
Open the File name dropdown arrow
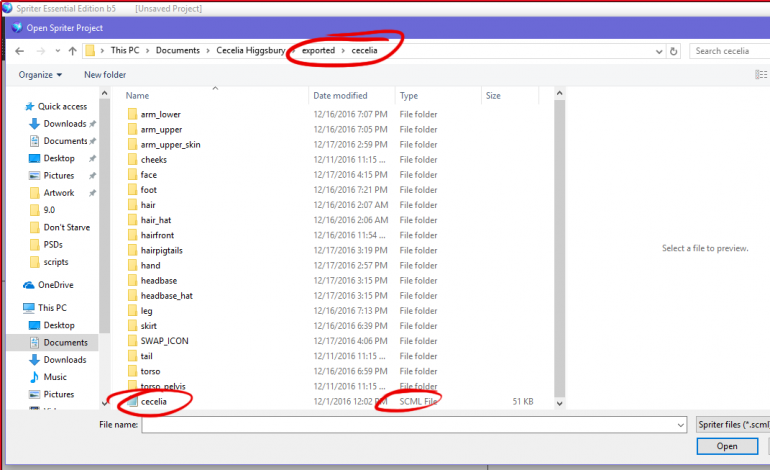tap(681, 425)
